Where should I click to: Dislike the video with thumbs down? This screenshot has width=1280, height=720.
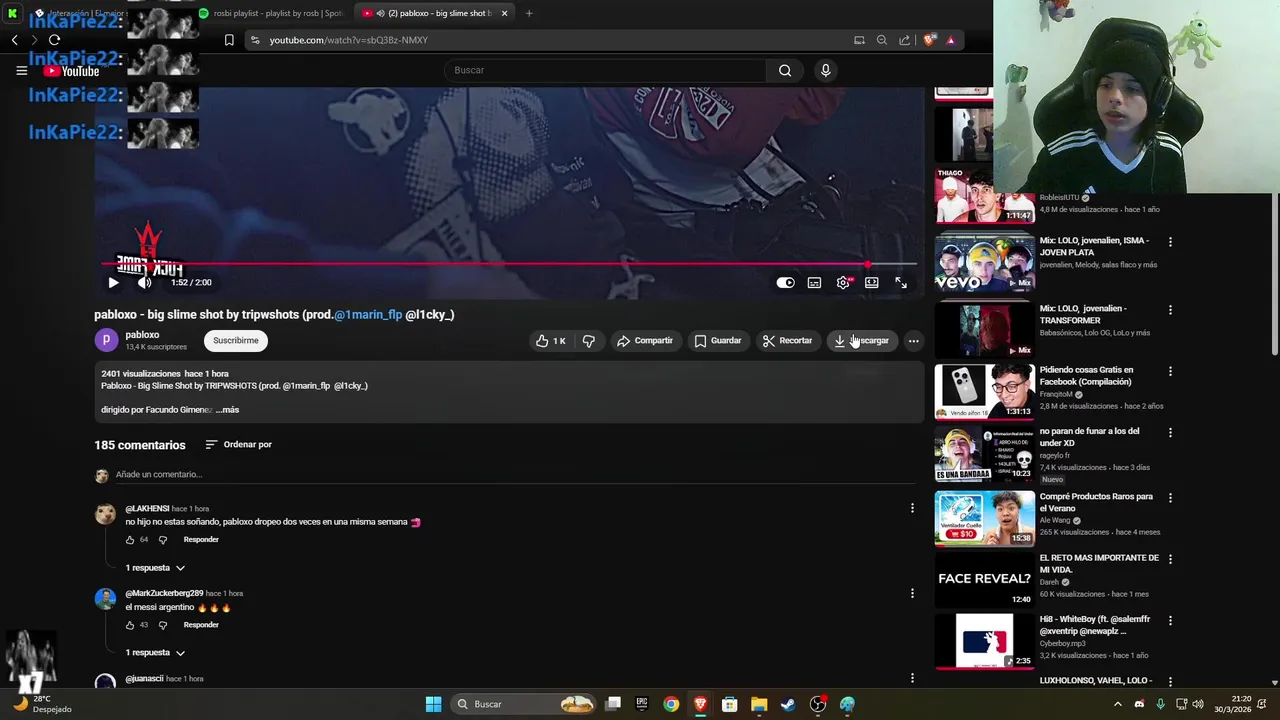(589, 341)
